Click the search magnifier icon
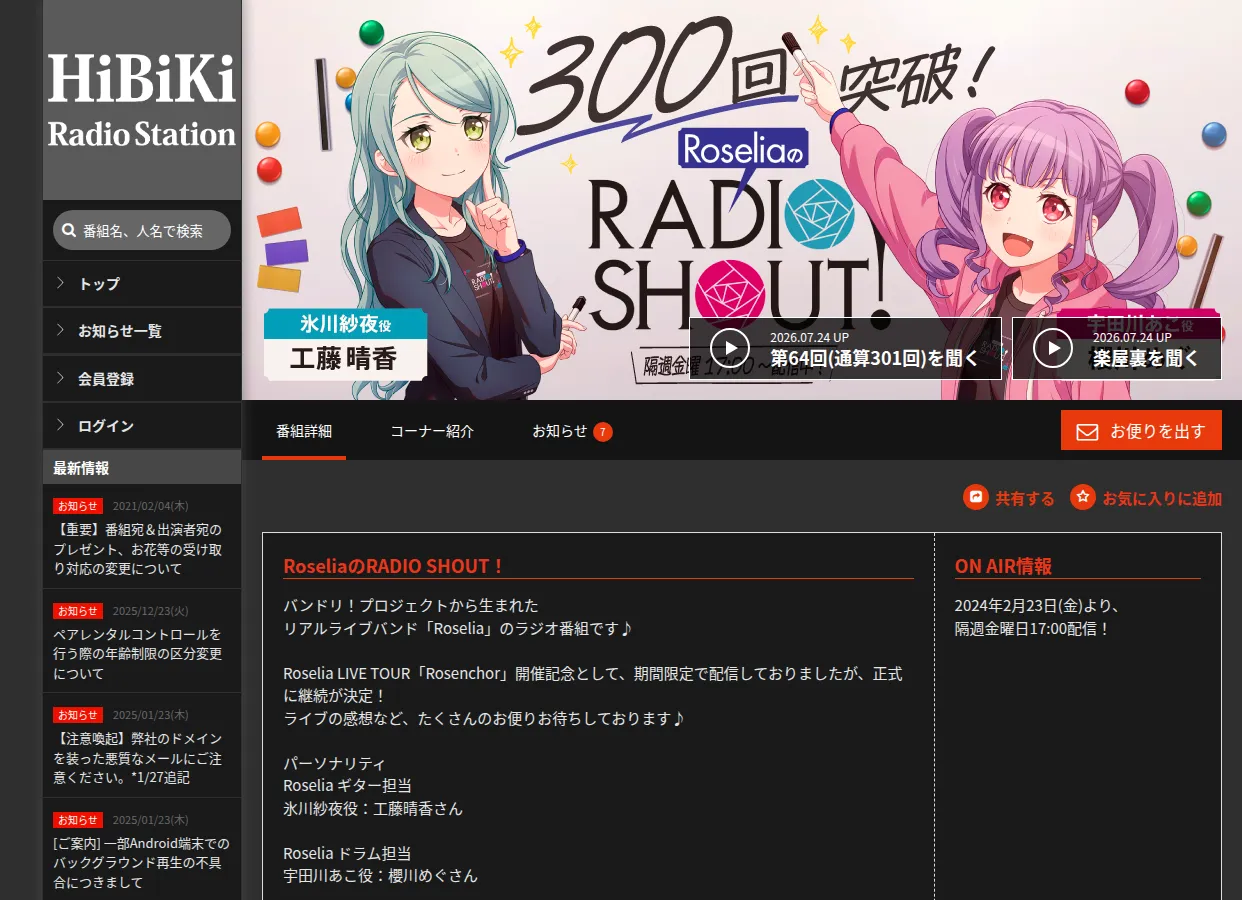This screenshot has width=1242, height=900. pos(68,230)
